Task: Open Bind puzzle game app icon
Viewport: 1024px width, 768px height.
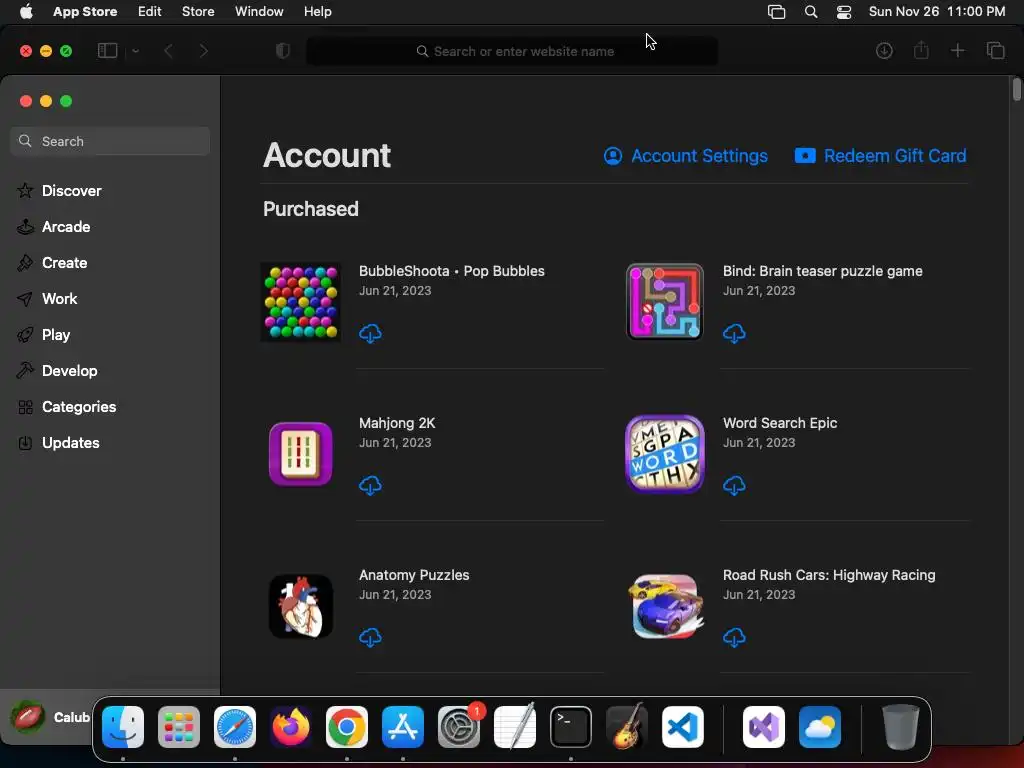Action: [665, 302]
